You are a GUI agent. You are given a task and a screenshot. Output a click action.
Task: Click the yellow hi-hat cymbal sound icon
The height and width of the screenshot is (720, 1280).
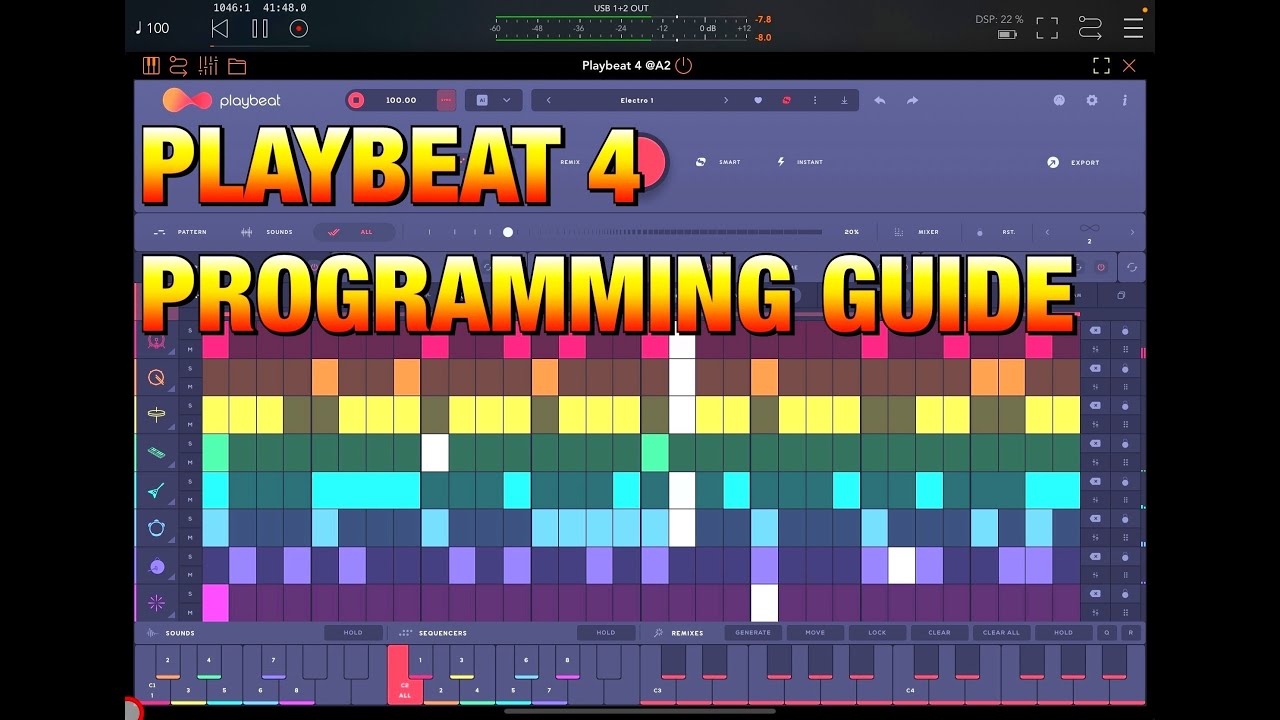(156, 415)
